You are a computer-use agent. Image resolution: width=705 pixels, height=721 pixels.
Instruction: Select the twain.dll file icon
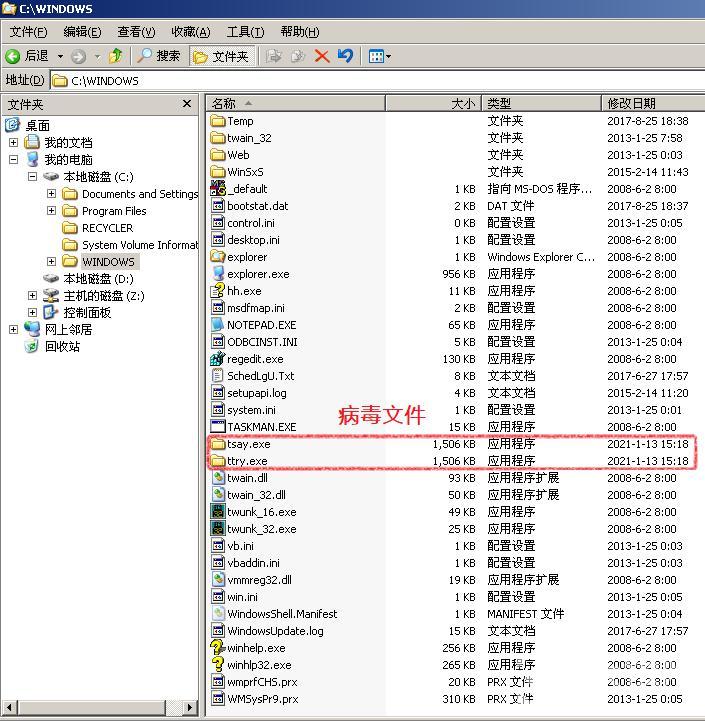tap(218, 478)
